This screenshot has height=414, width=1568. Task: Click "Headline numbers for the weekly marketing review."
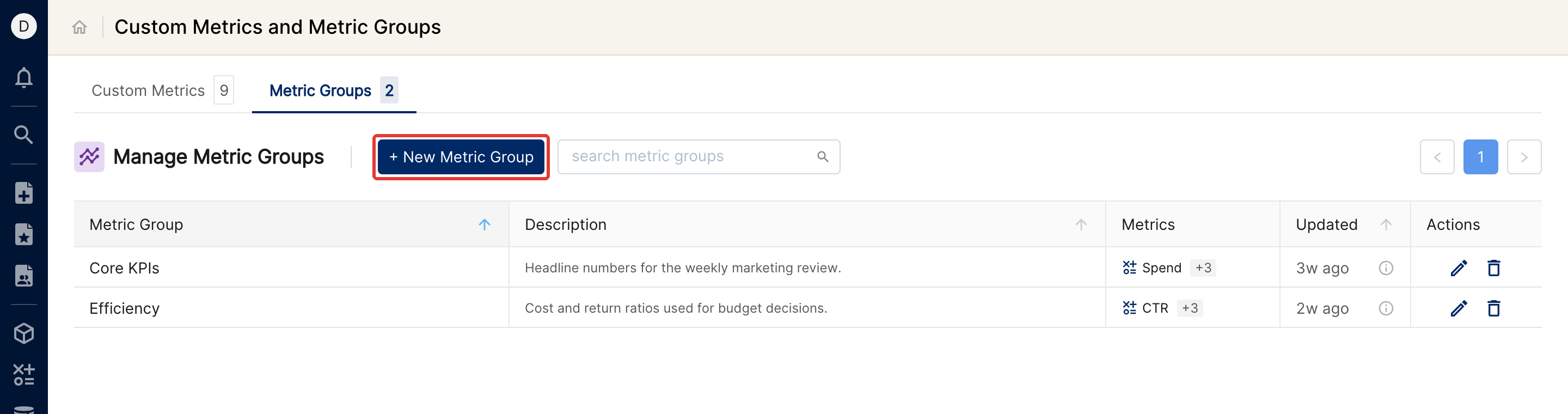(683, 268)
